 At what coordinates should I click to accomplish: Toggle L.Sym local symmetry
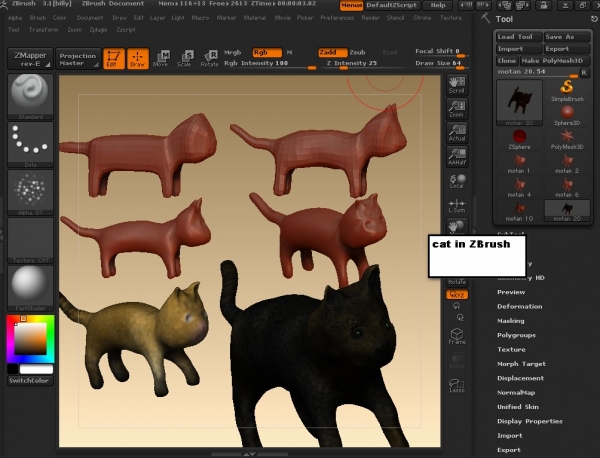pos(457,206)
